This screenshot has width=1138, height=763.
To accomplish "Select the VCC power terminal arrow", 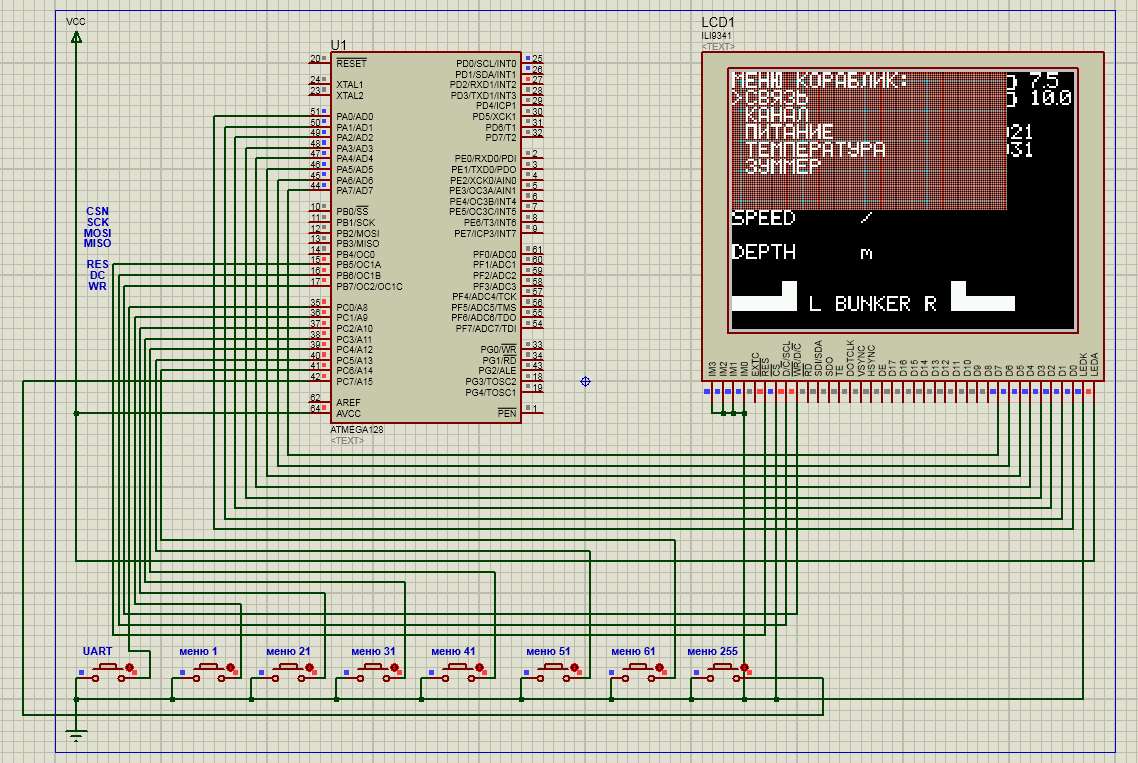I will click(x=76, y=37).
